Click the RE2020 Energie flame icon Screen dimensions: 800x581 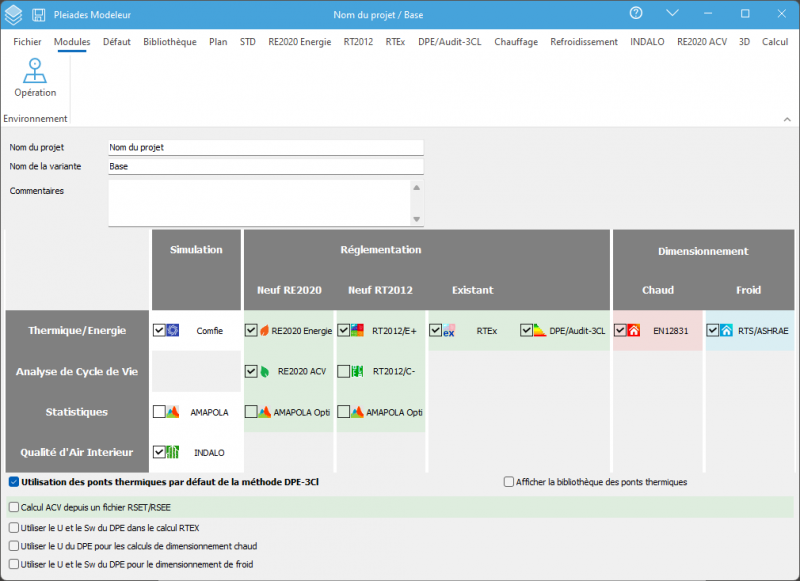pos(264,331)
